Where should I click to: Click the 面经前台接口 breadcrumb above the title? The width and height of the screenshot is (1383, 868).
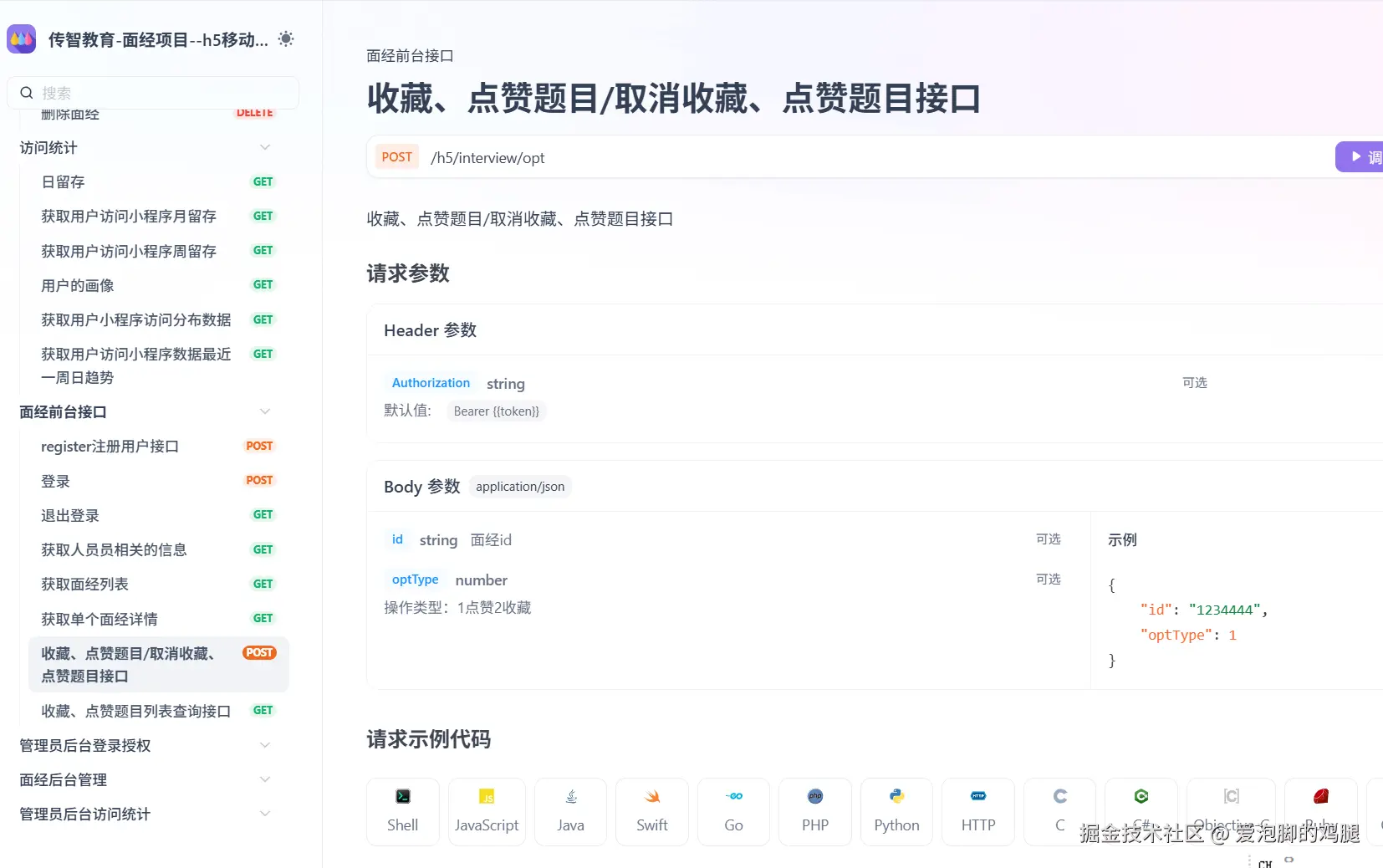click(x=410, y=56)
